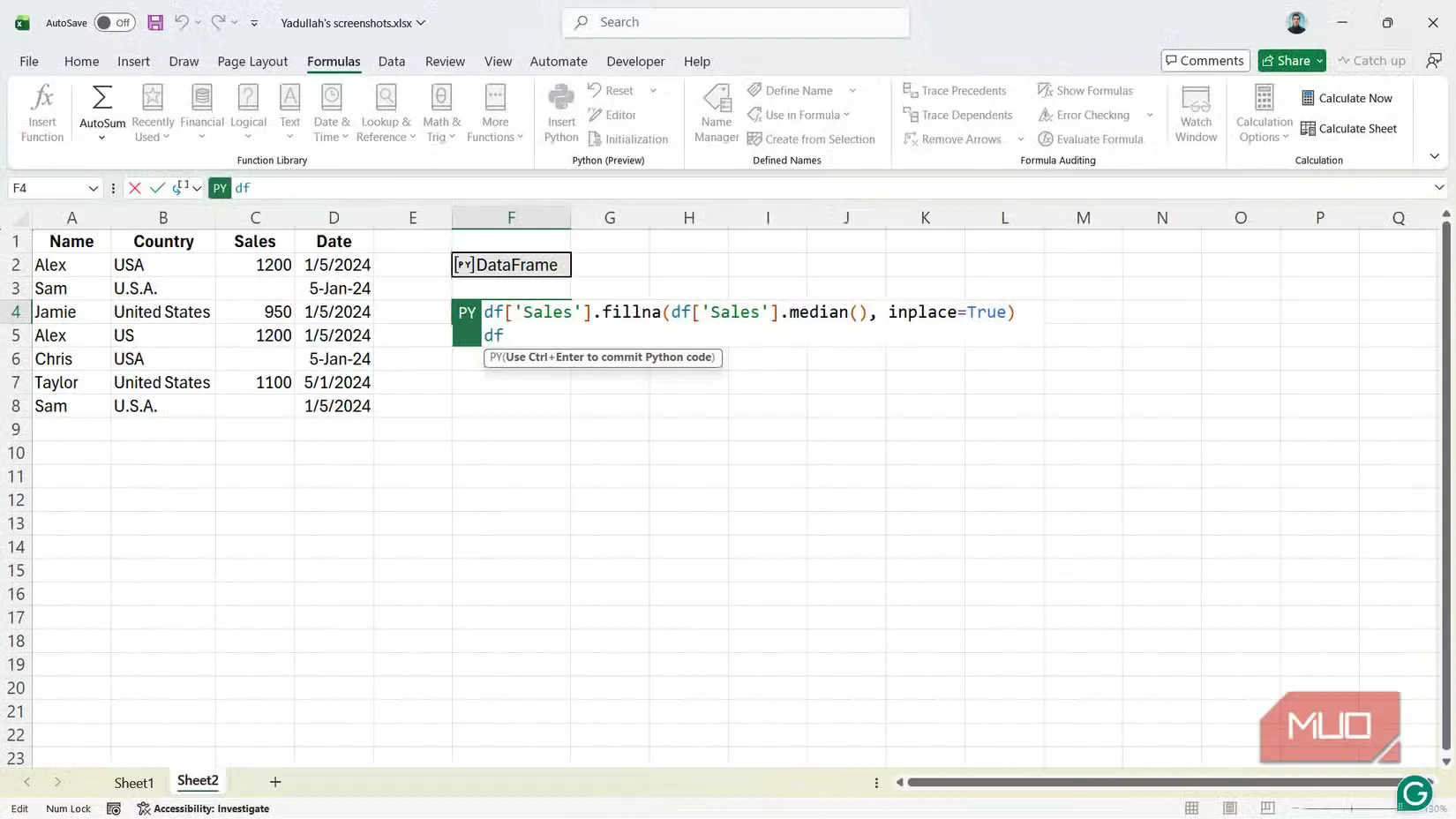The height and width of the screenshot is (819, 1456).
Task: Click the Name Manager icon
Action: pos(716,112)
